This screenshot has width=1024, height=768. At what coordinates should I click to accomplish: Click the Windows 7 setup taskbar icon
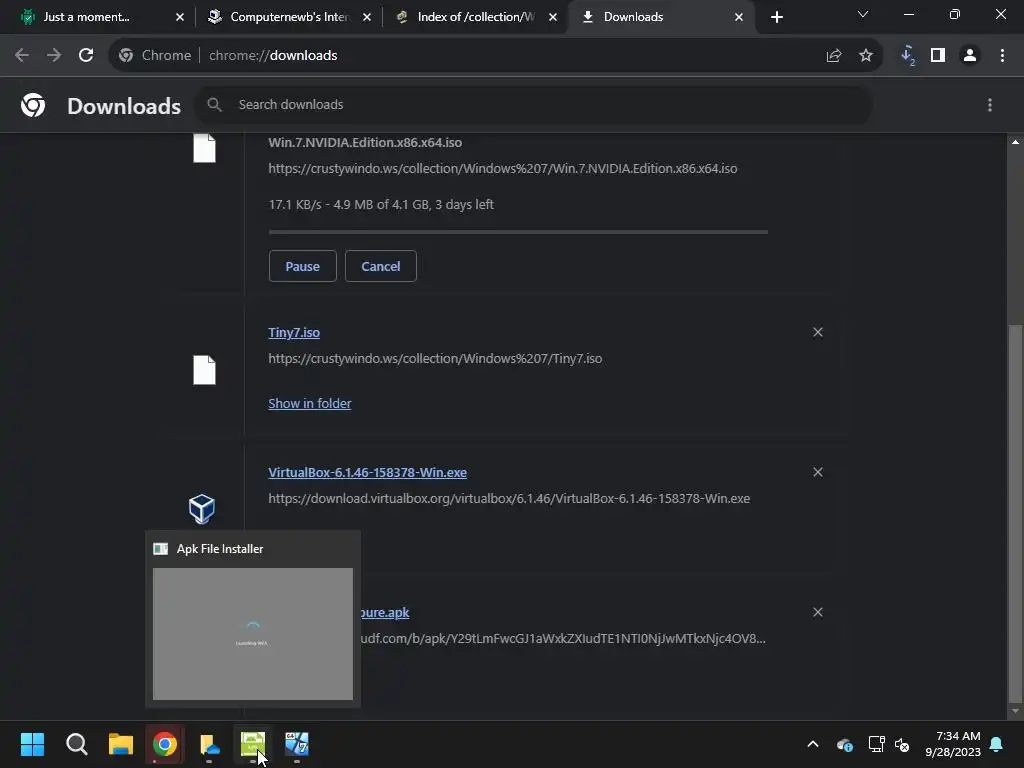click(297, 744)
